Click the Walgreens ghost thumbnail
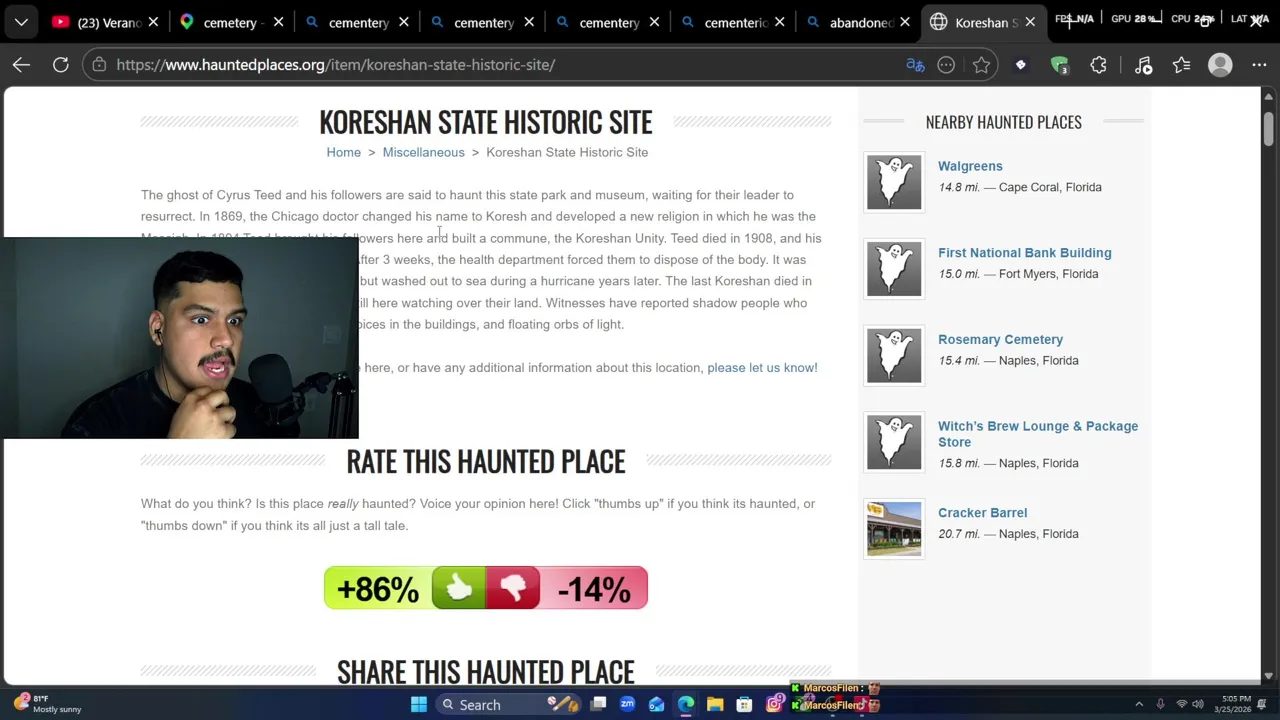1280x720 pixels. [x=894, y=182]
